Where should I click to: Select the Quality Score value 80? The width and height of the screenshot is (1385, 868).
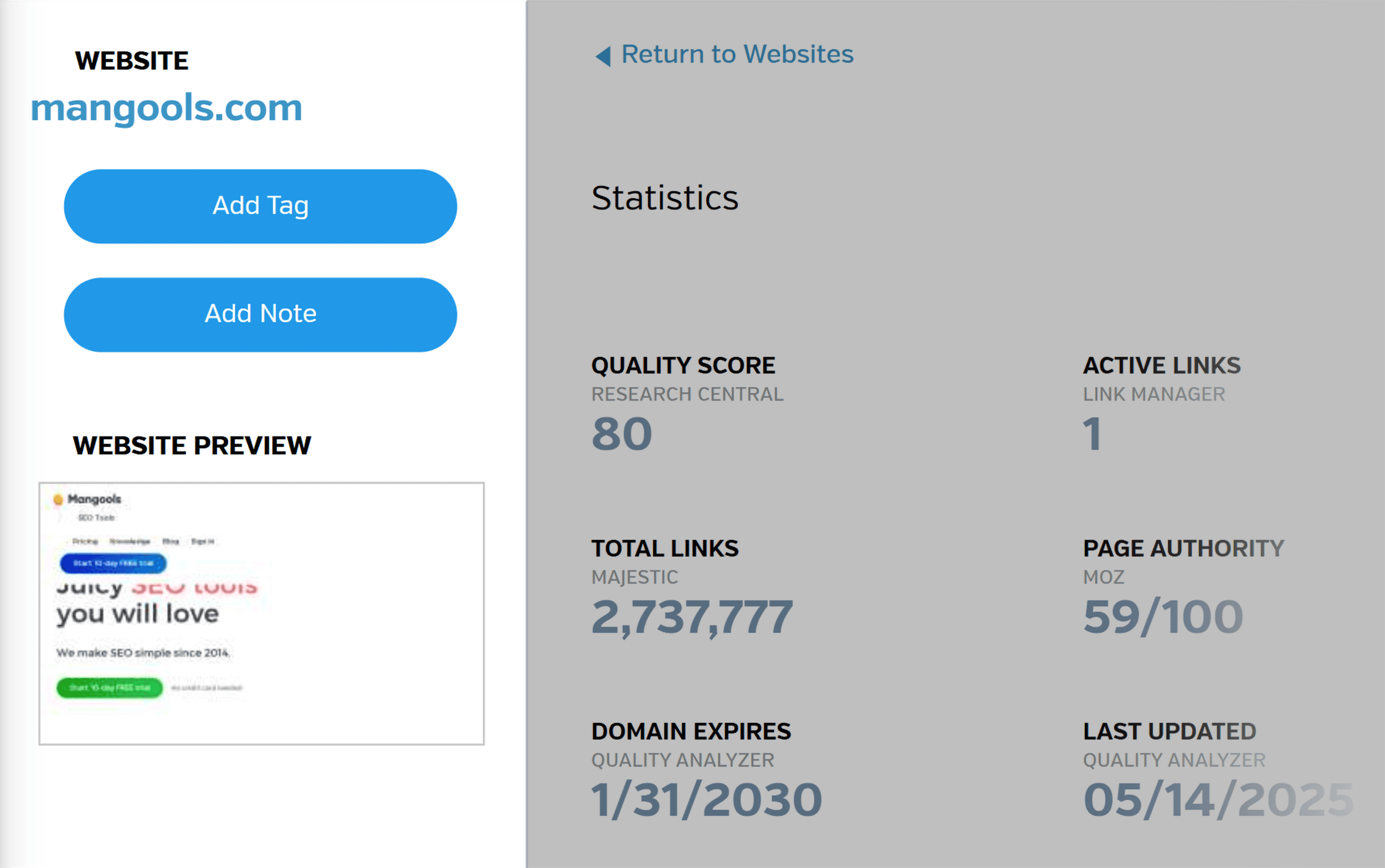[x=622, y=434]
